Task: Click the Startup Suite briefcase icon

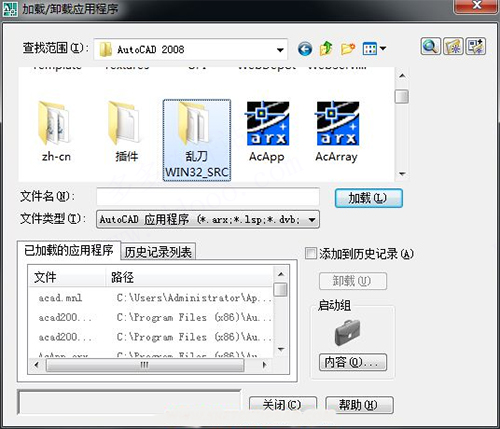Action: [347, 332]
